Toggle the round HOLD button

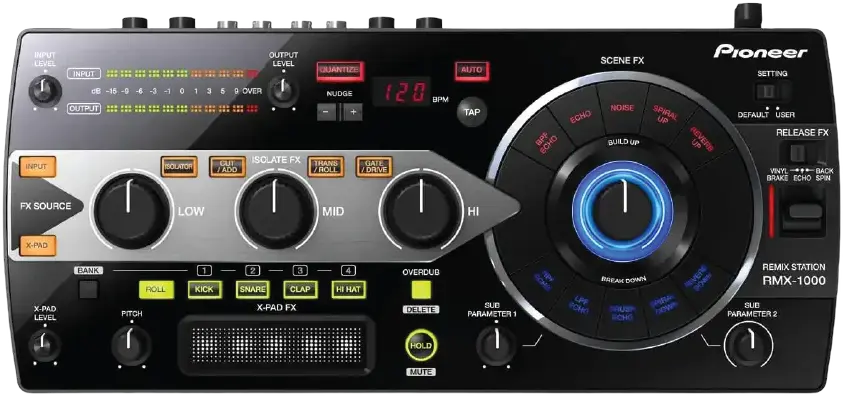point(421,345)
